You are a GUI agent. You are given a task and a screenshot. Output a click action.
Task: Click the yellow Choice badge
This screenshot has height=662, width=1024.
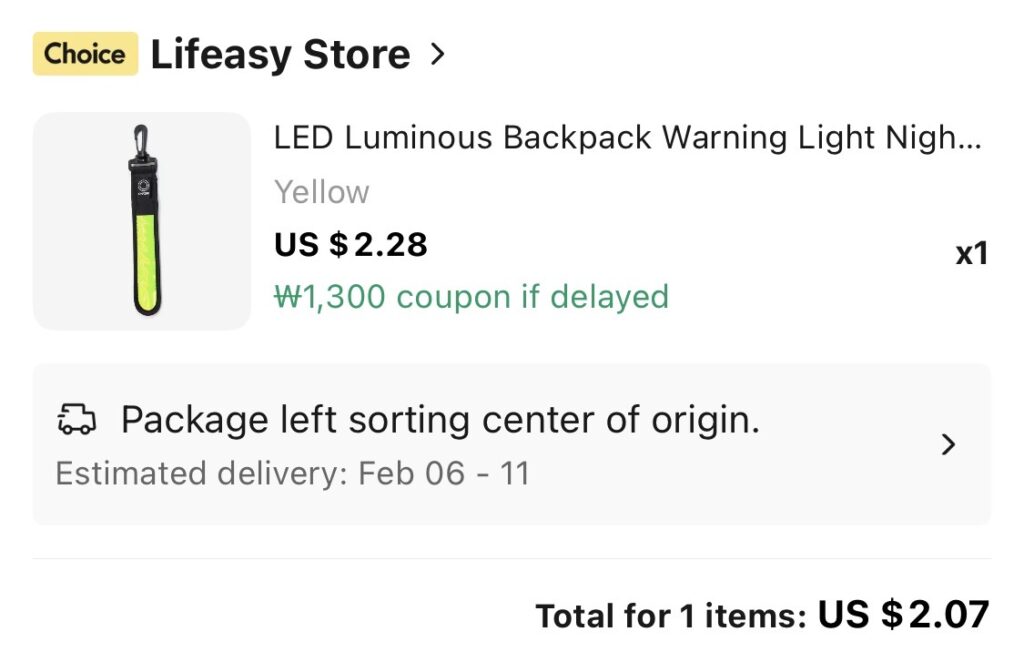tap(85, 54)
